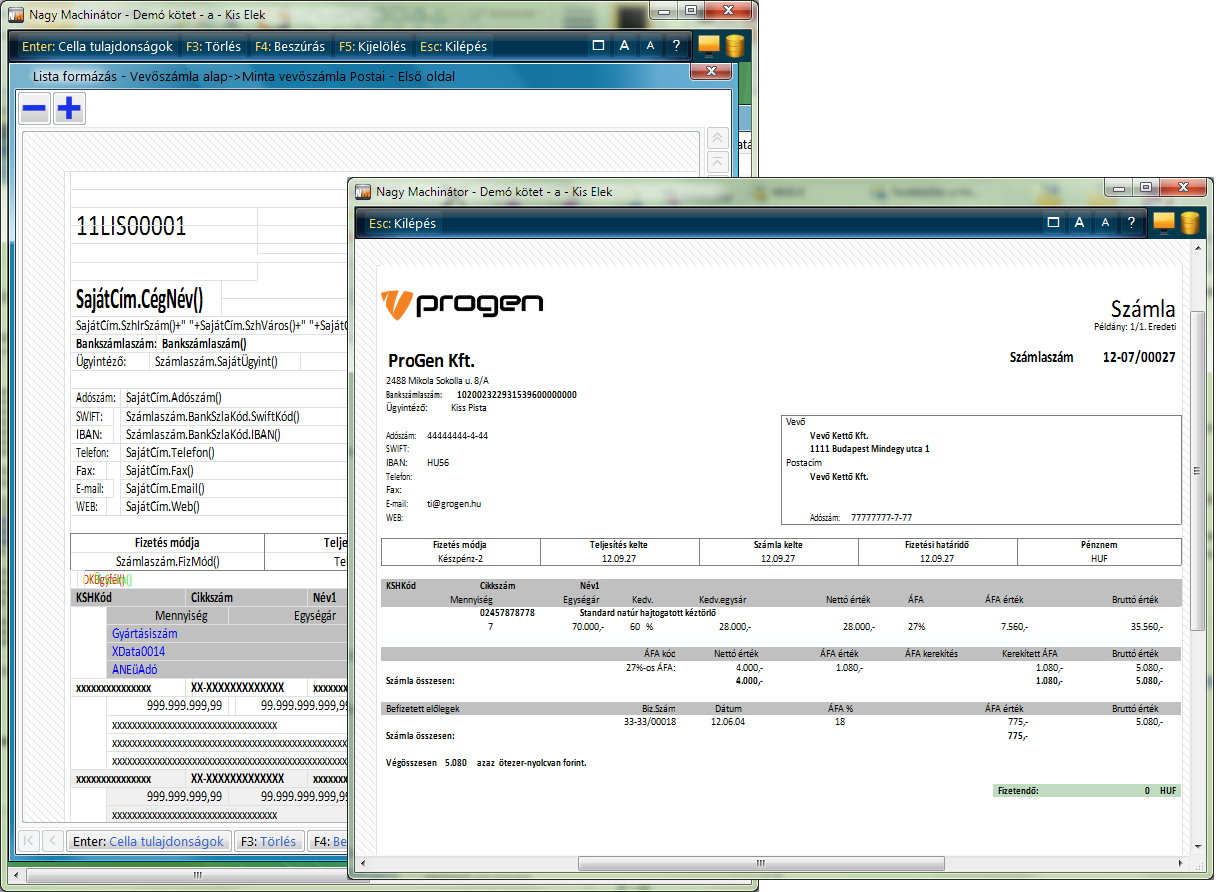Click the gold coins icon in front window
Screen dimensions: 1222x892
tap(1190, 223)
